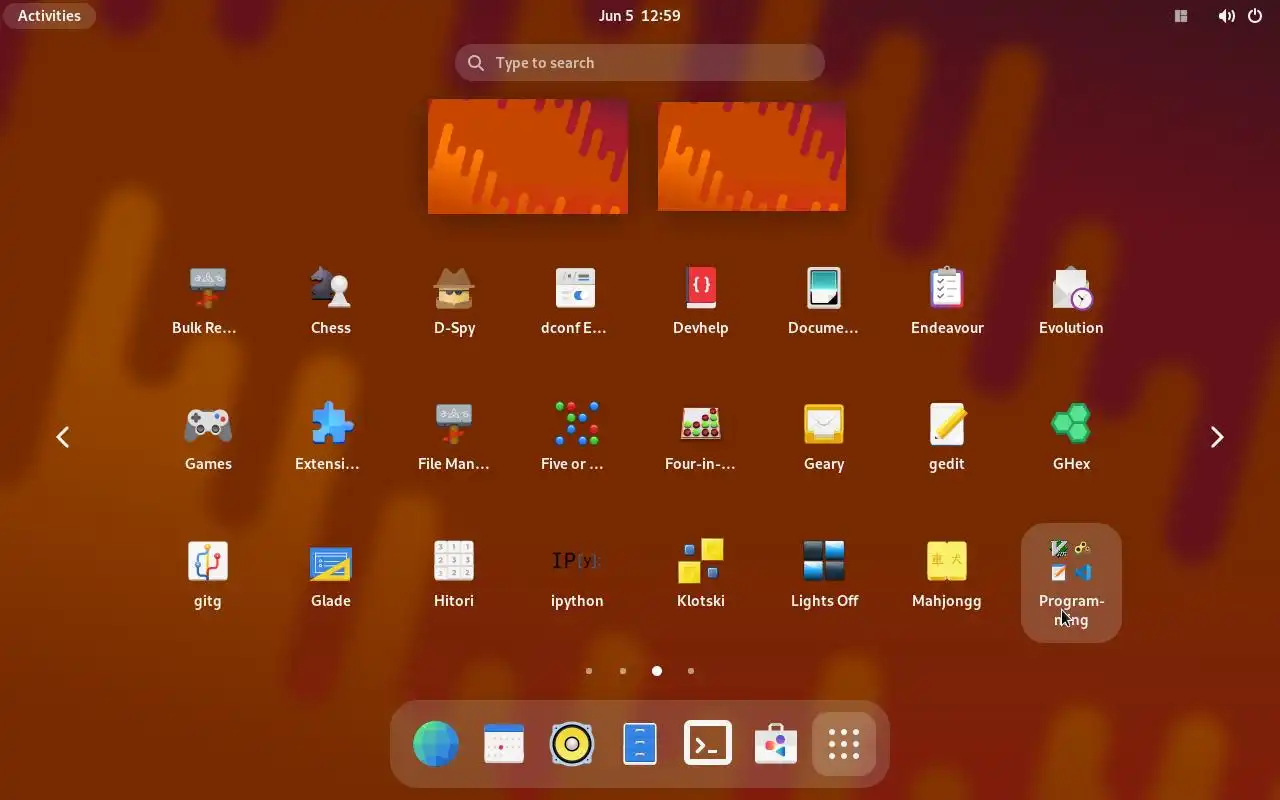The width and height of the screenshot is (1280, 800).
Task: Launch the Mahjongg game
Action: (x=947, y=574)
